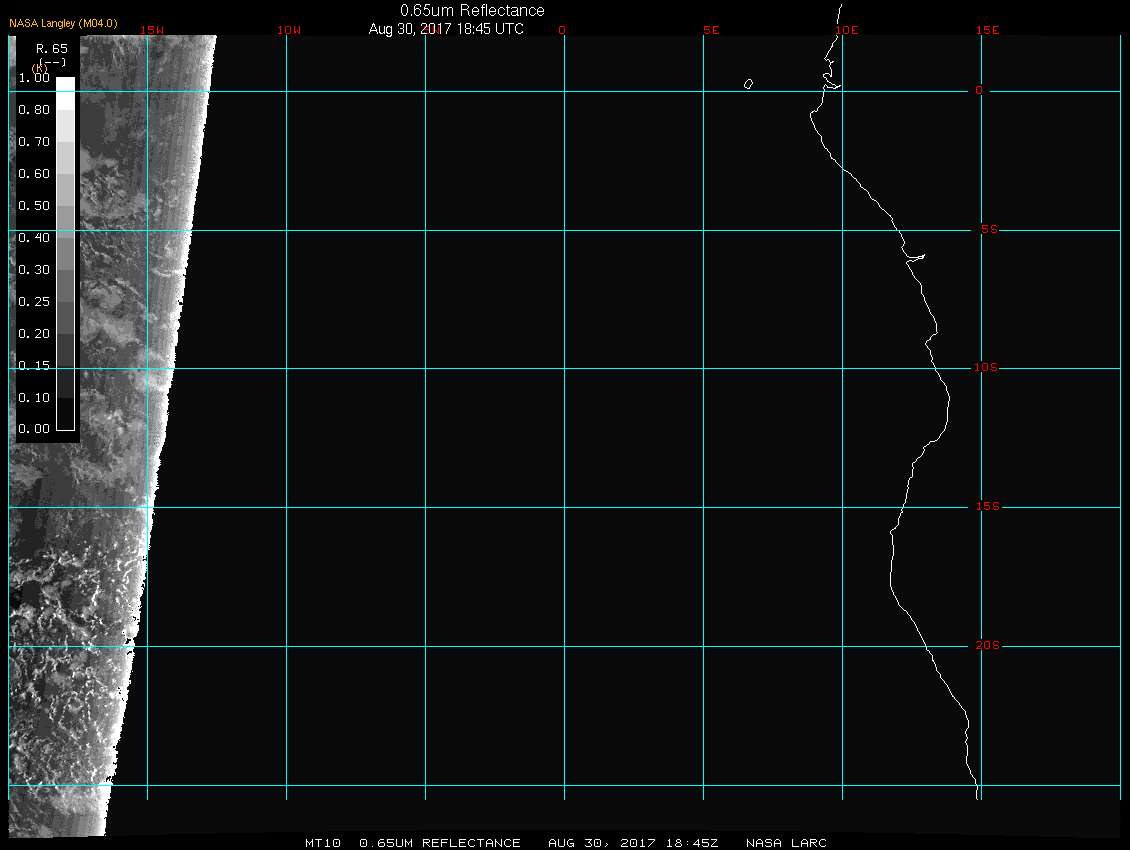The width and height of the screenshot is (1130, 850).
Task: Click the 0.00 level at colorbar bottom
Action: (x=34, y=429)
